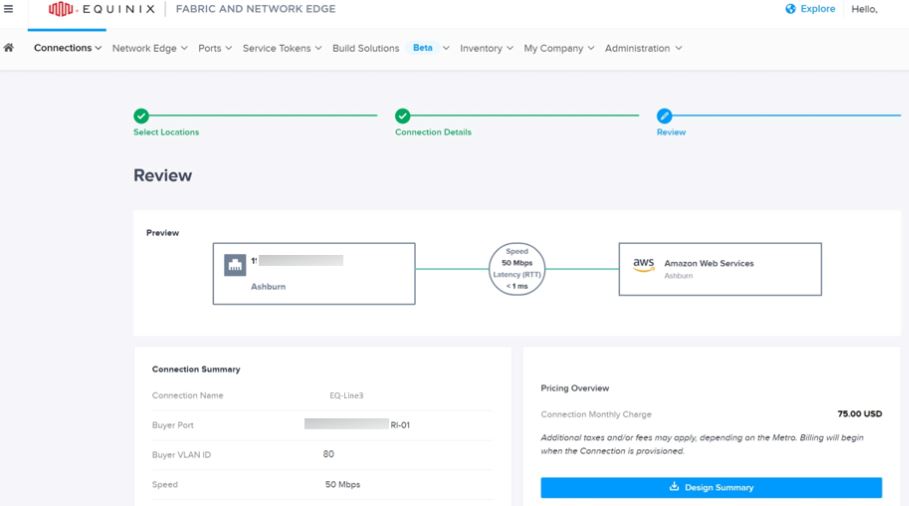Click the Review step label
The width and height of the screenshot is (909, 506).
[671, 132]
